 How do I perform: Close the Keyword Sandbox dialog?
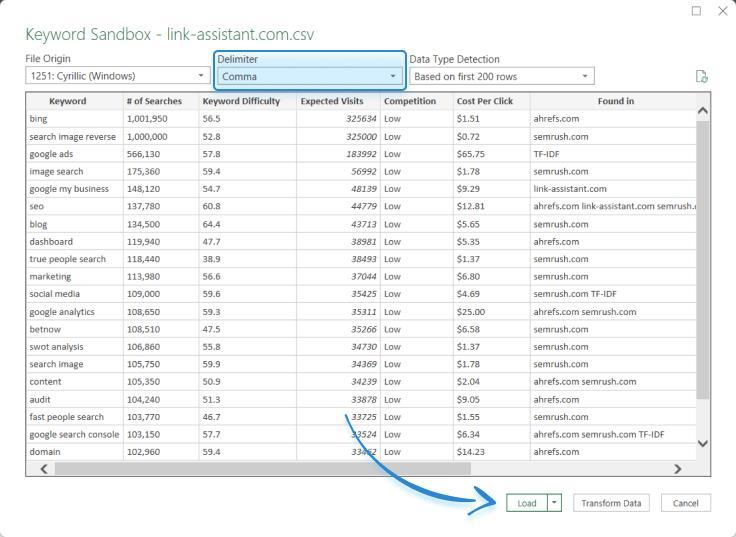pos(723,11)
